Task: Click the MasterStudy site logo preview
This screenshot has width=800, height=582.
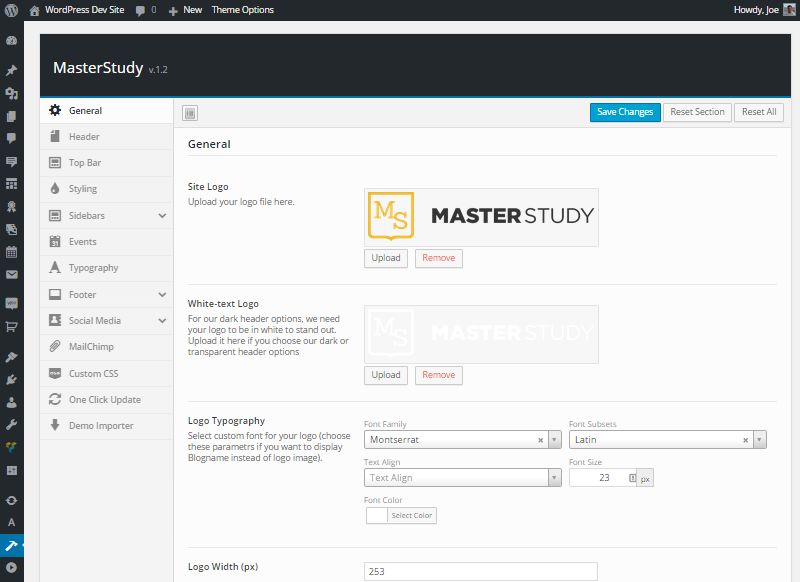Action: (x=481, y=217)
